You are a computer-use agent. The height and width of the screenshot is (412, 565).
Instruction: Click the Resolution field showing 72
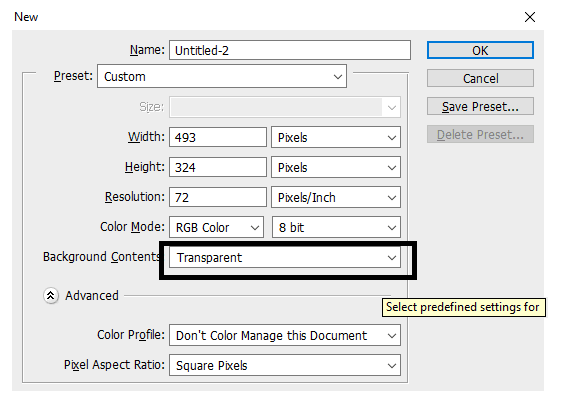pyautogui.click(x=218, y=197)
